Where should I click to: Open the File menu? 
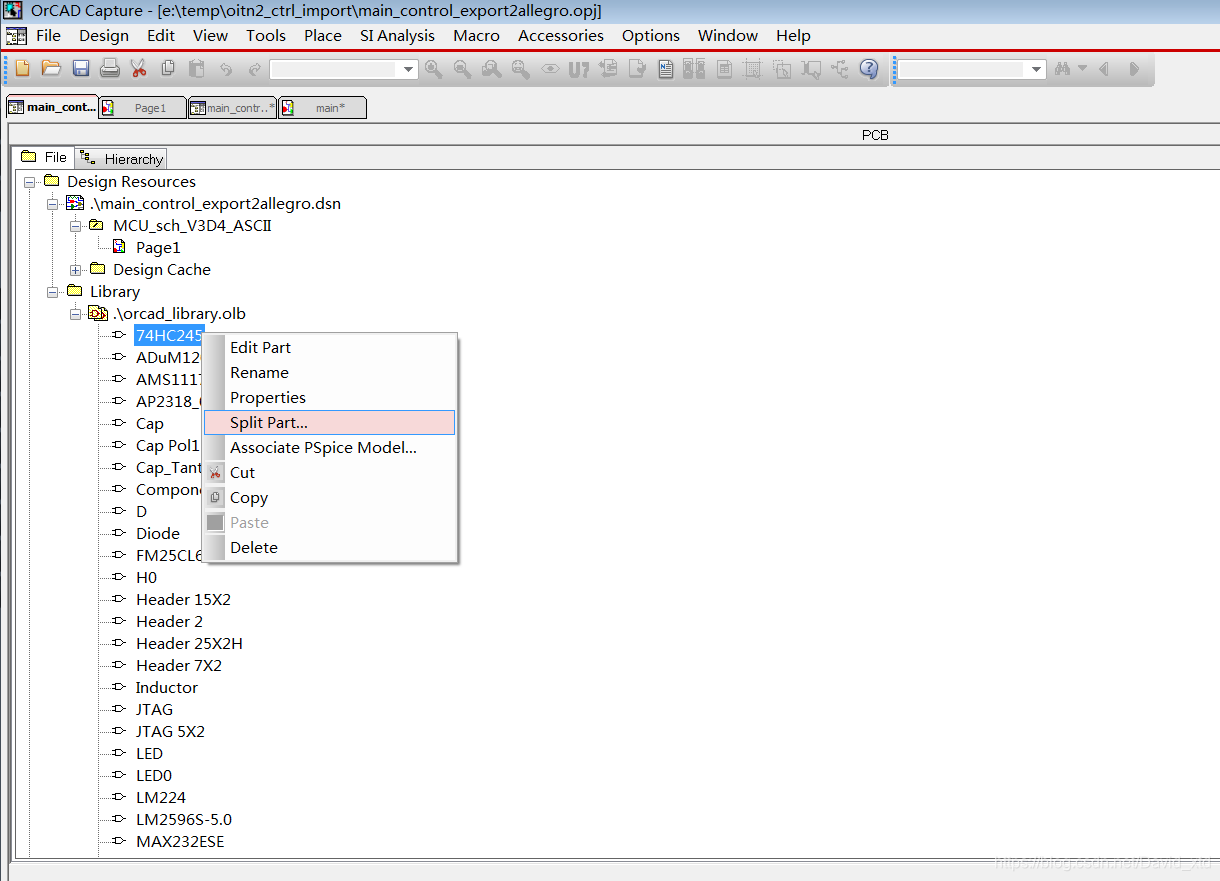48,35
